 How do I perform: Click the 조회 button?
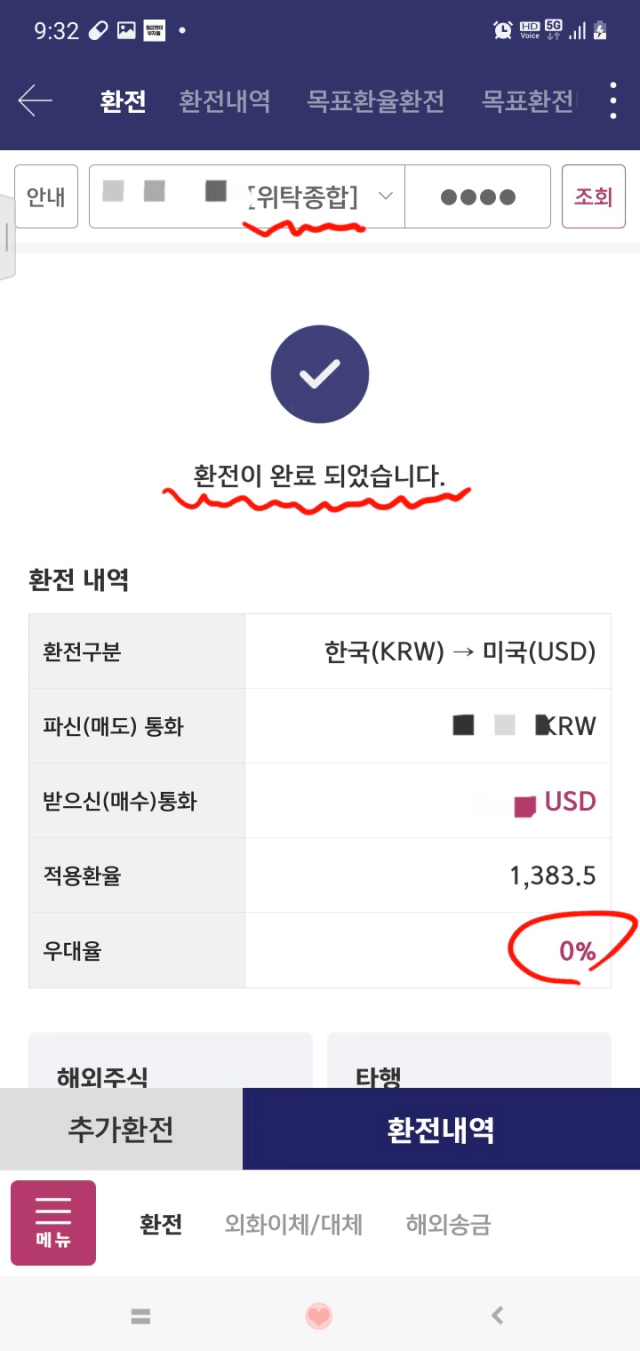click(x=593, y=197)
